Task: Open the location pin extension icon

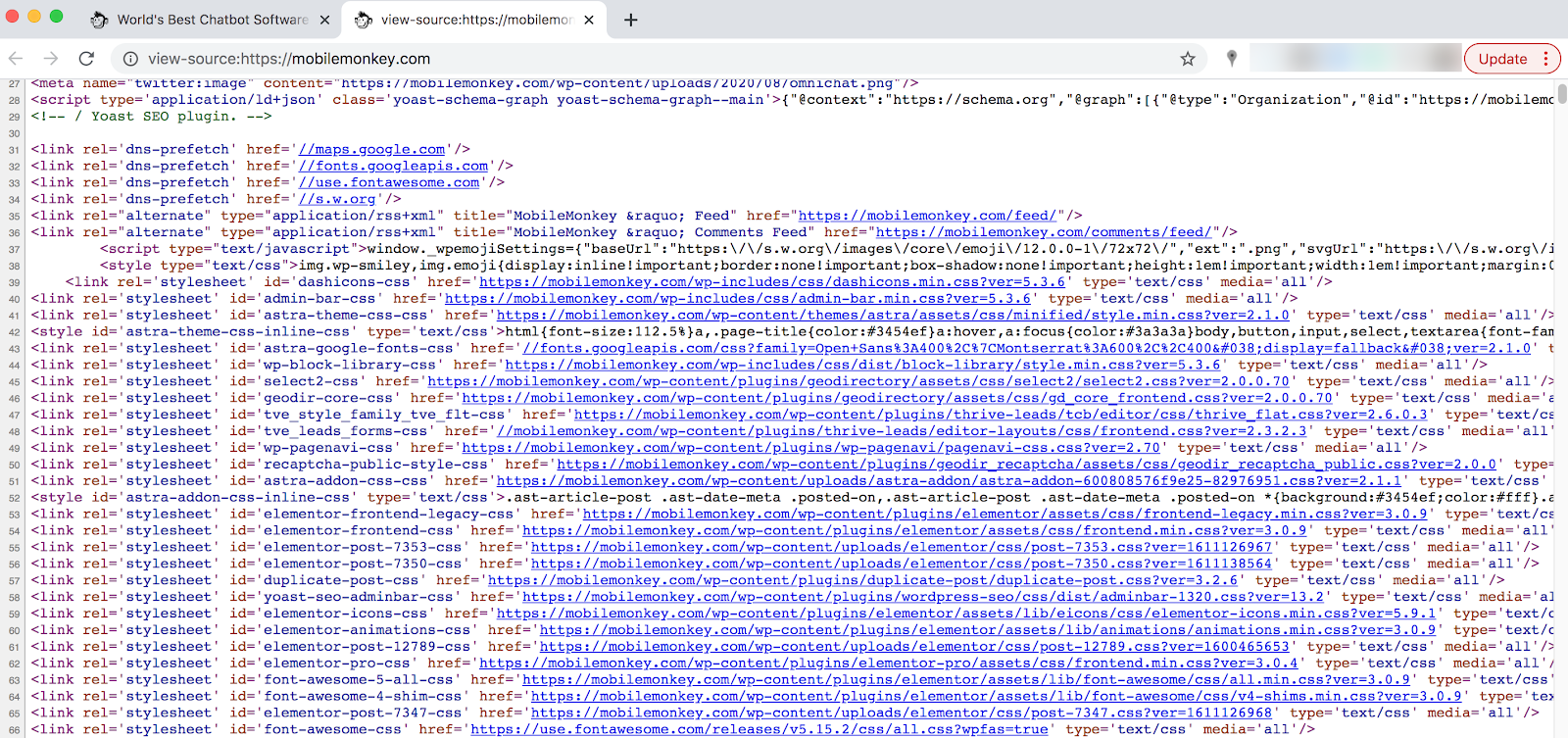Action: (1232, 59)
